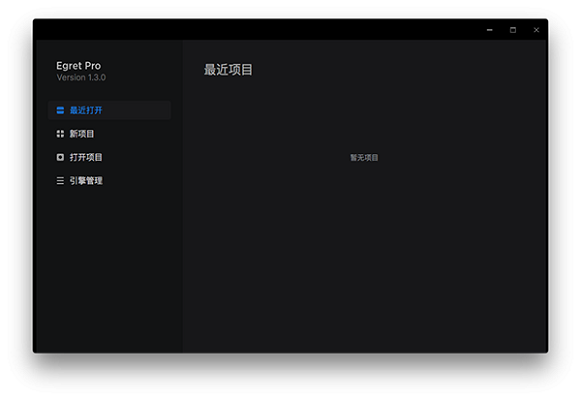The width and height of the screenshot is (581, 400).
Task: Click the 新项目 grid icon
Action: [60, 134]
